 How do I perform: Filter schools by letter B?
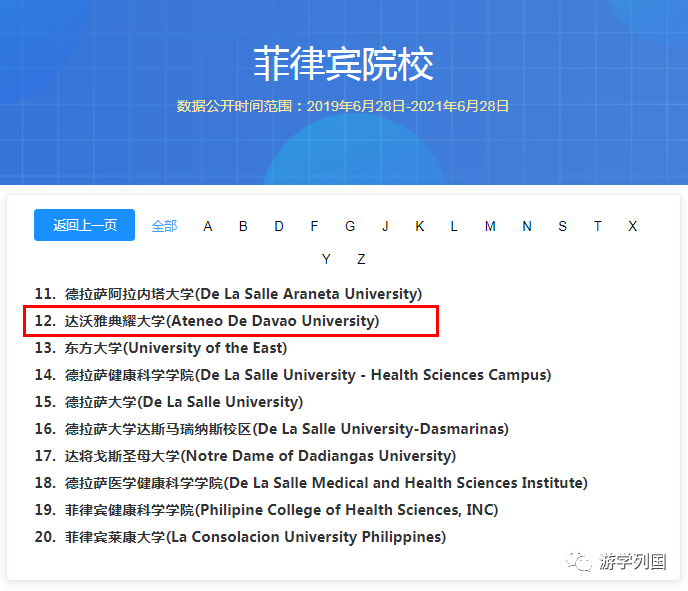243,226
